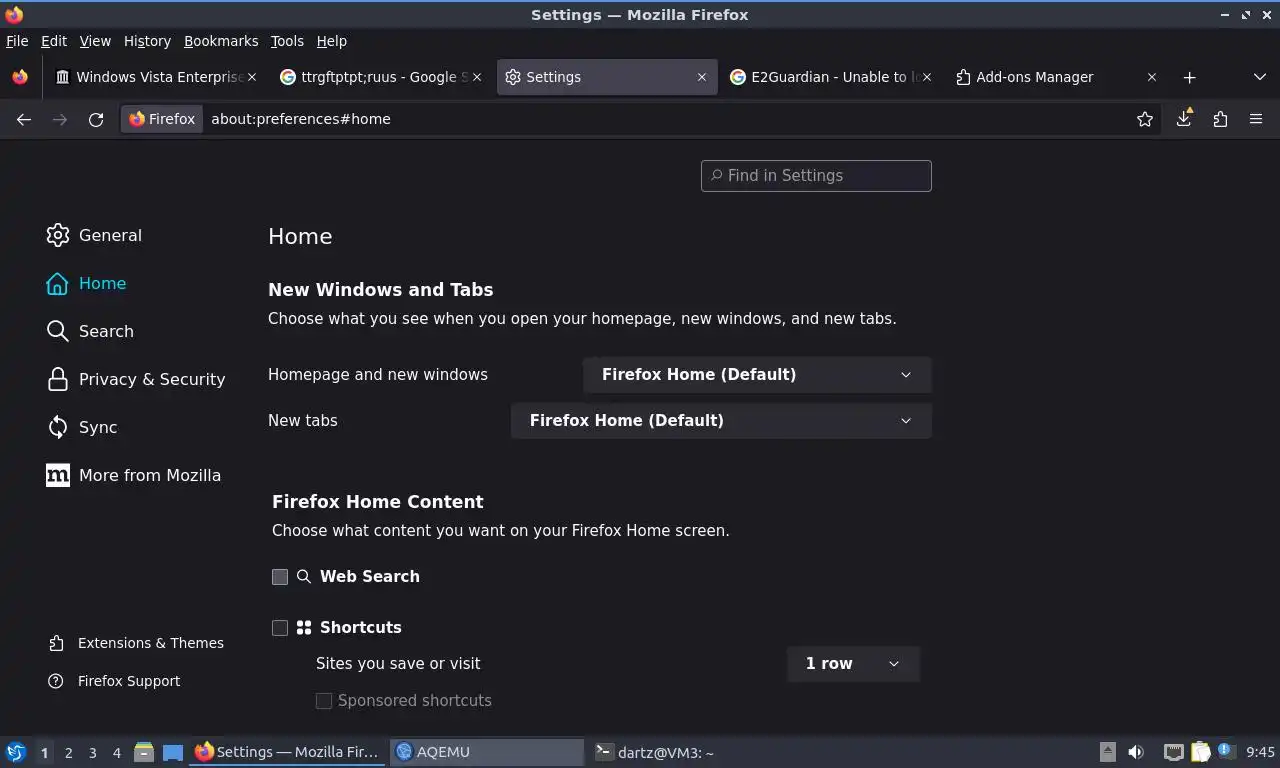
Task: Open the clipboard tray icon
Action: (1201, 752)
